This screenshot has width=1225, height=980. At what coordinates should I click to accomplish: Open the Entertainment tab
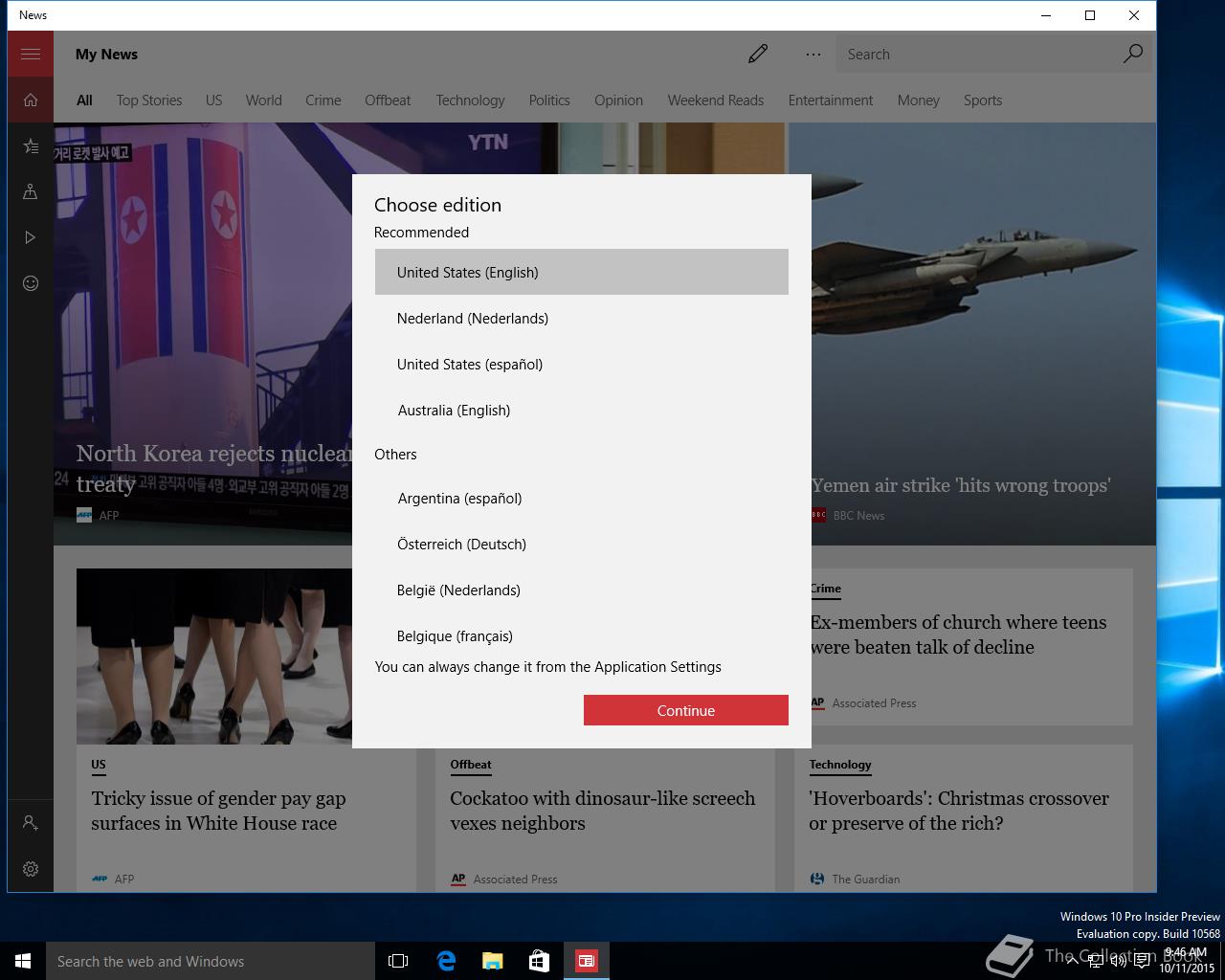831,100
